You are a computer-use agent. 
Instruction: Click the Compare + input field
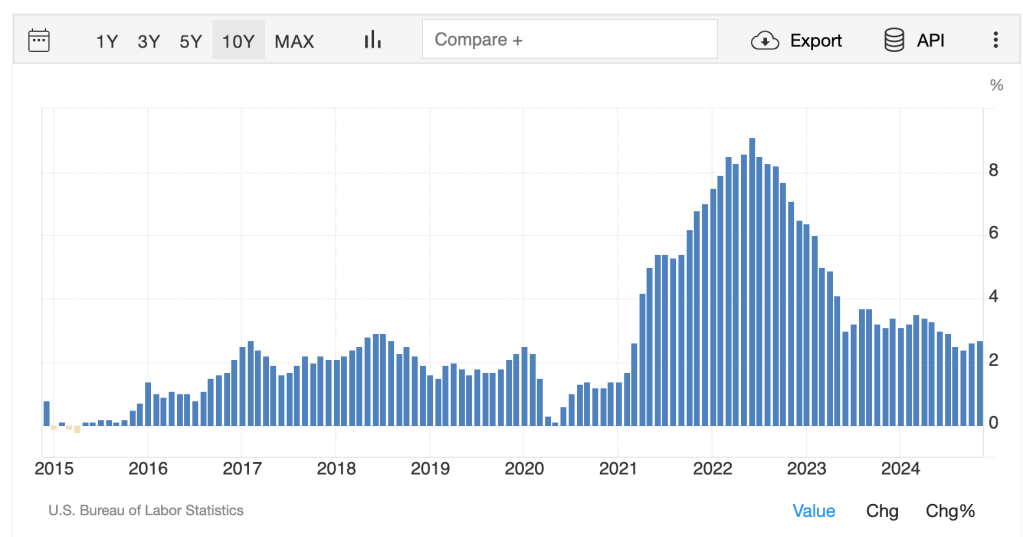[x=569, y=40]
